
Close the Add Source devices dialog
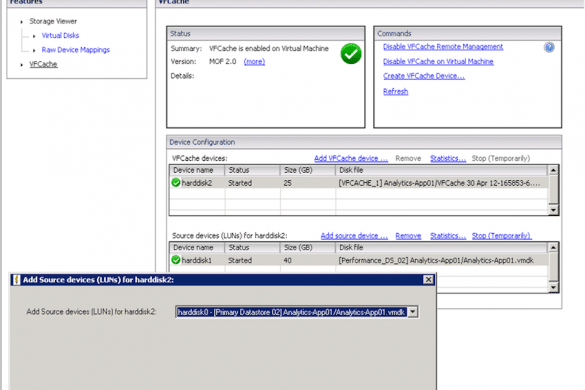(428, 280)
